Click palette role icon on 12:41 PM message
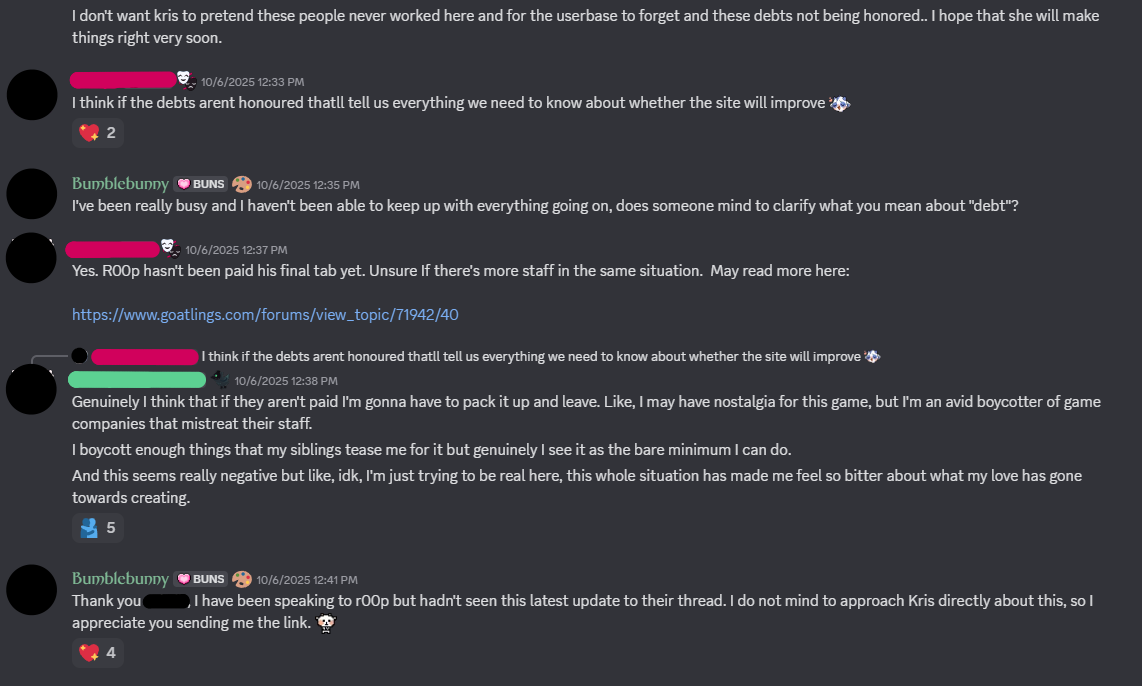This screenshot has height=686, width=1142. click(x=242, y=579)
